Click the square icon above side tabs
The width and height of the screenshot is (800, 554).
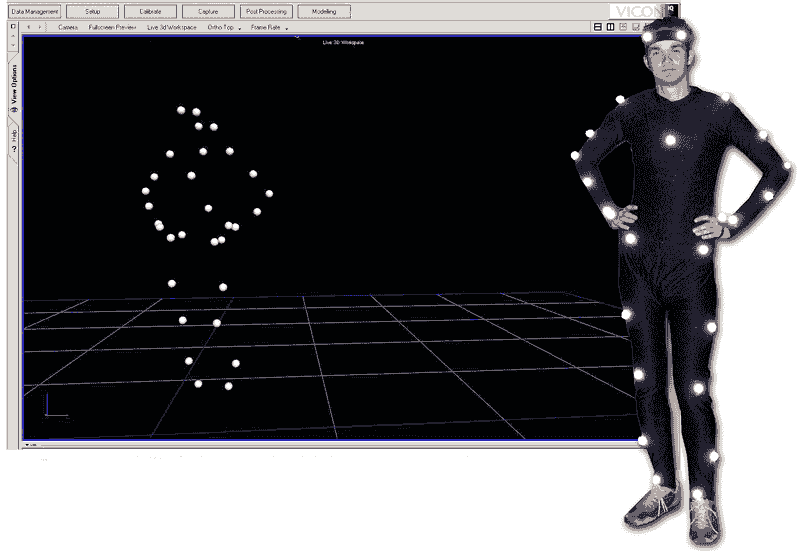point(13,26)
